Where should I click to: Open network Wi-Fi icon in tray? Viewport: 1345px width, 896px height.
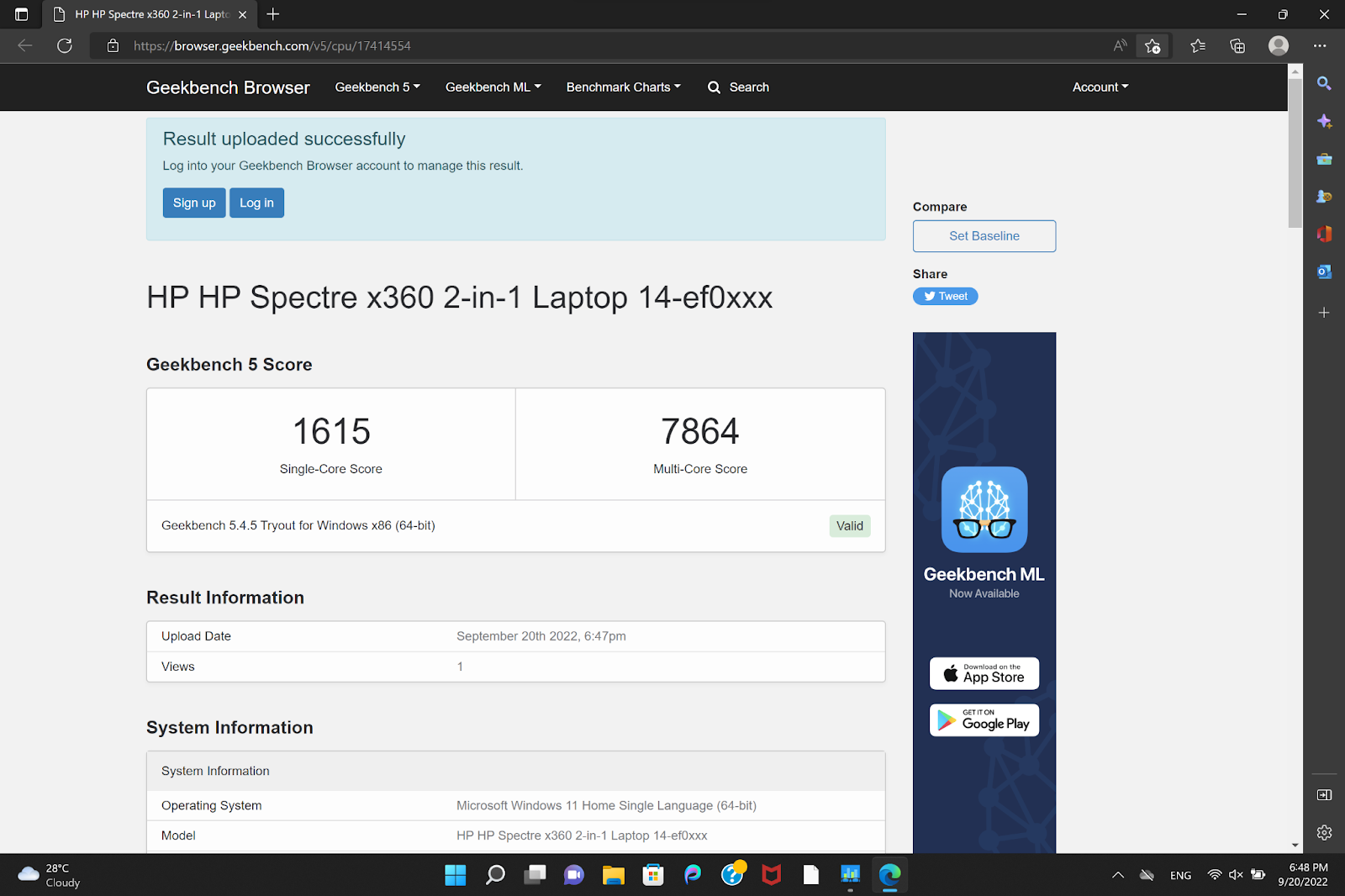[x=1215, y=875]
